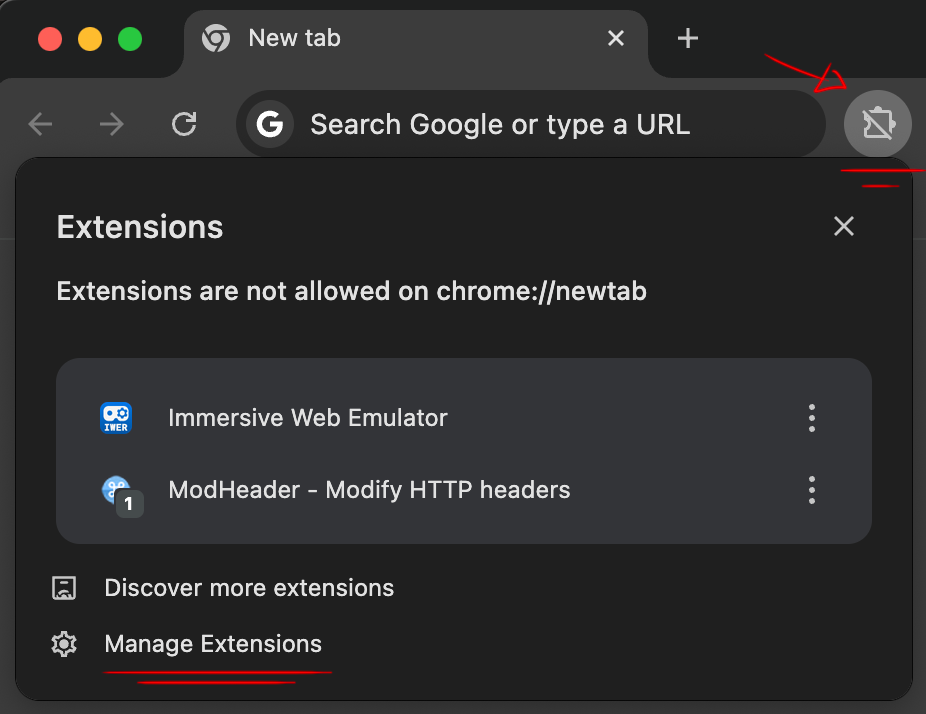Close the Extensions popup panel
The width and height of the screenshot is (926, 714).
pos(844,226)
